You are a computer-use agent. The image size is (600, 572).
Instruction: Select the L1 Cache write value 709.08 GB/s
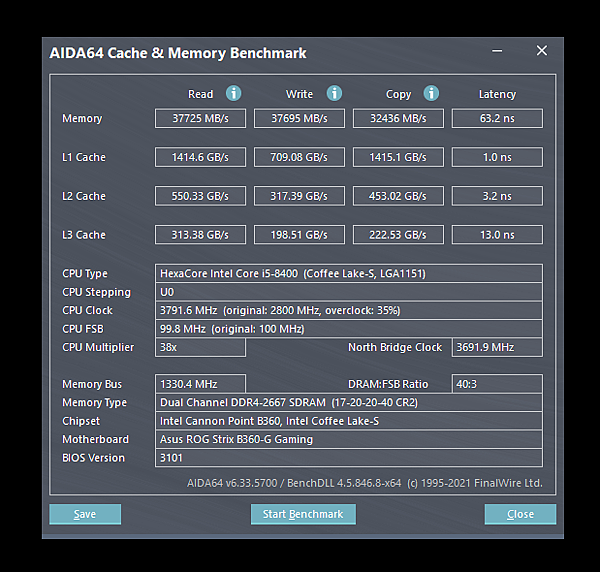299,157
